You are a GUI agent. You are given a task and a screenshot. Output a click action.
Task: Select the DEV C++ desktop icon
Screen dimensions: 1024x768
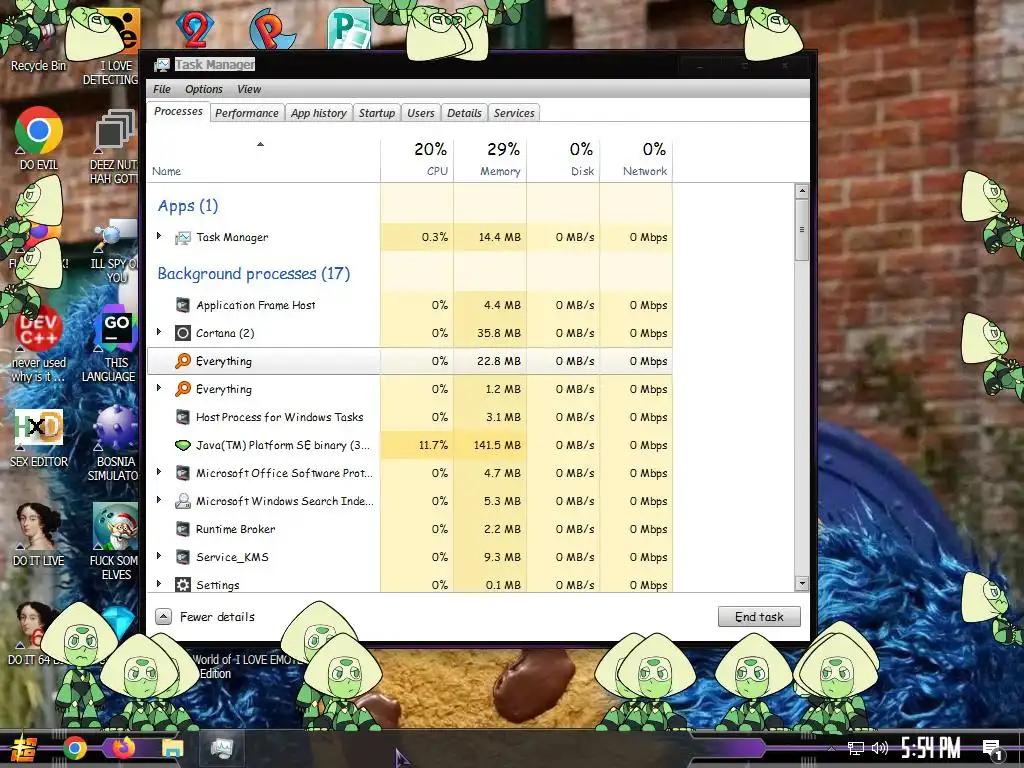click(39, 343)
